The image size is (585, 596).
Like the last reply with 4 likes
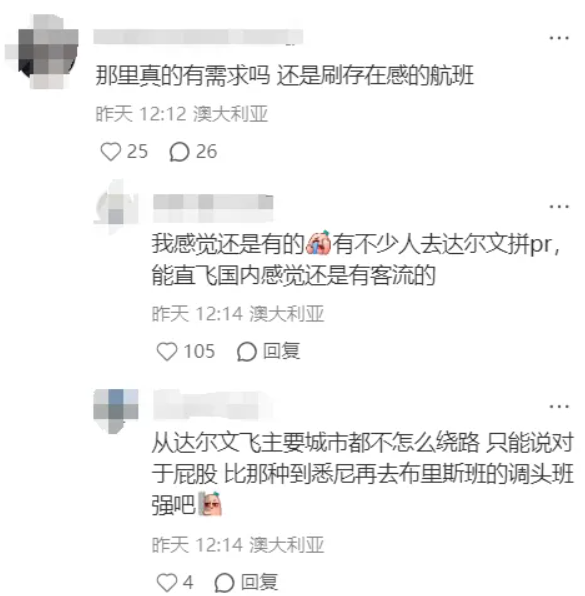tap(167, 582)
